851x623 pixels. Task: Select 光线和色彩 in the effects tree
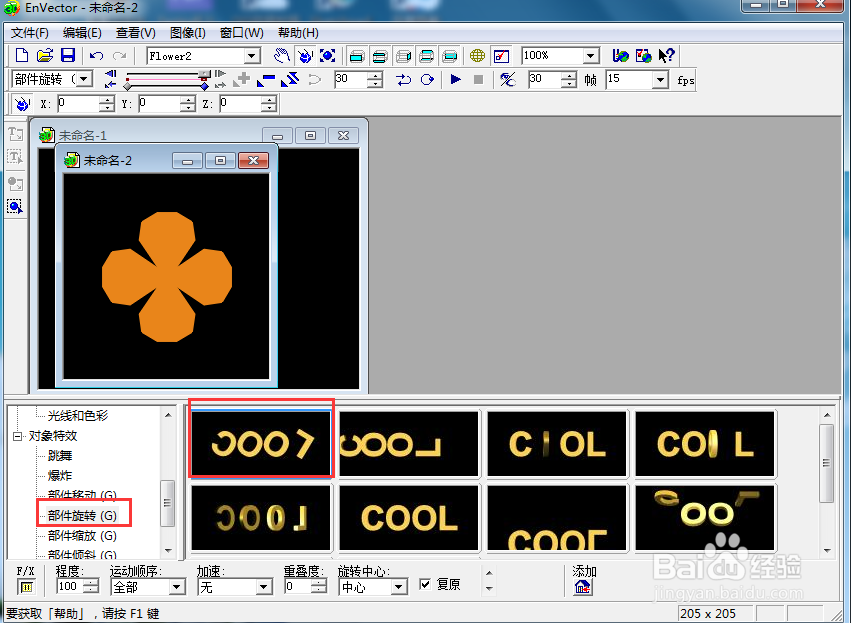(x=78, y=416)
